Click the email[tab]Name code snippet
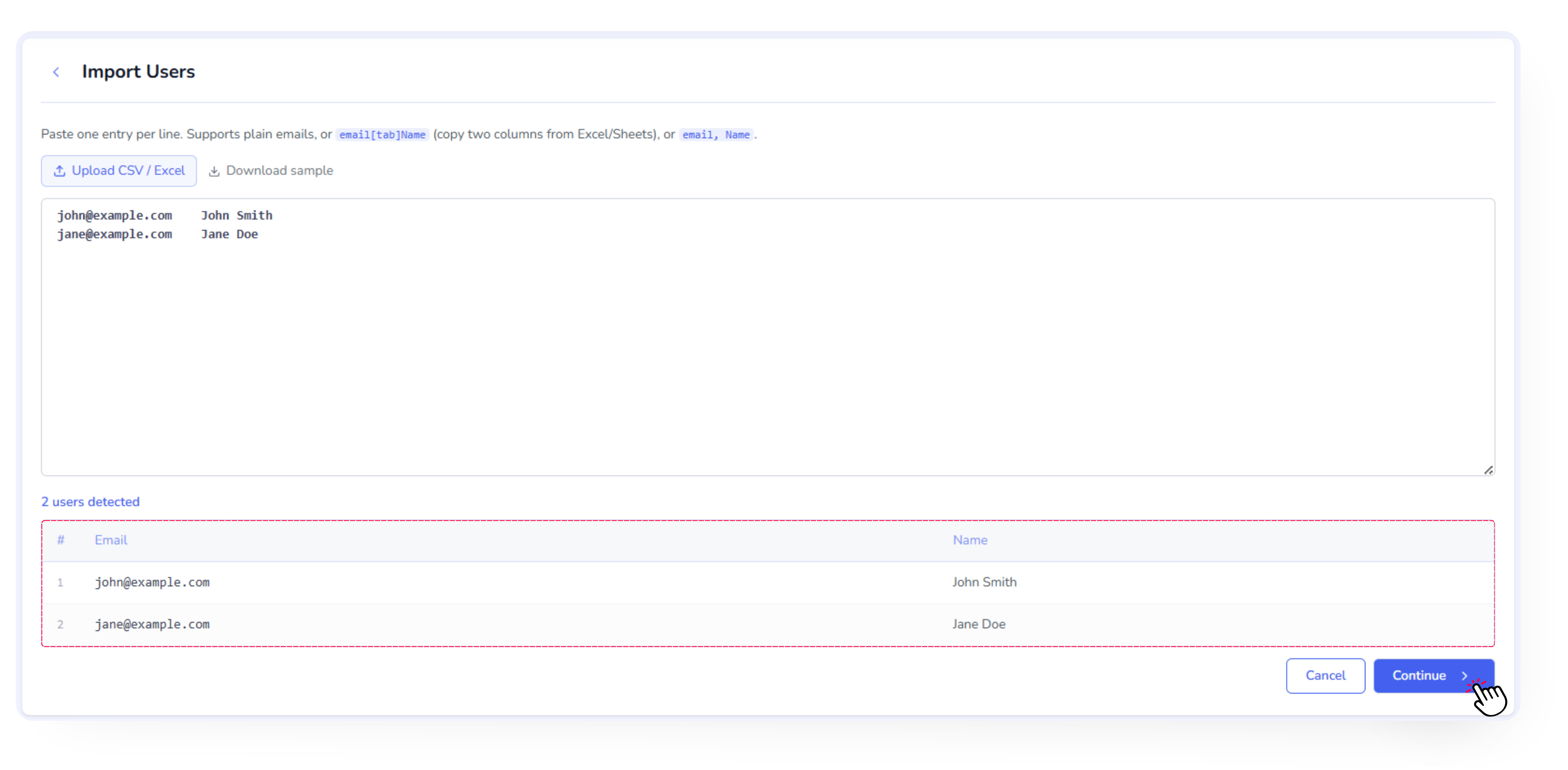Image resolution: width=1568 pixels, height=770 pixels. [x=382, y=135]
